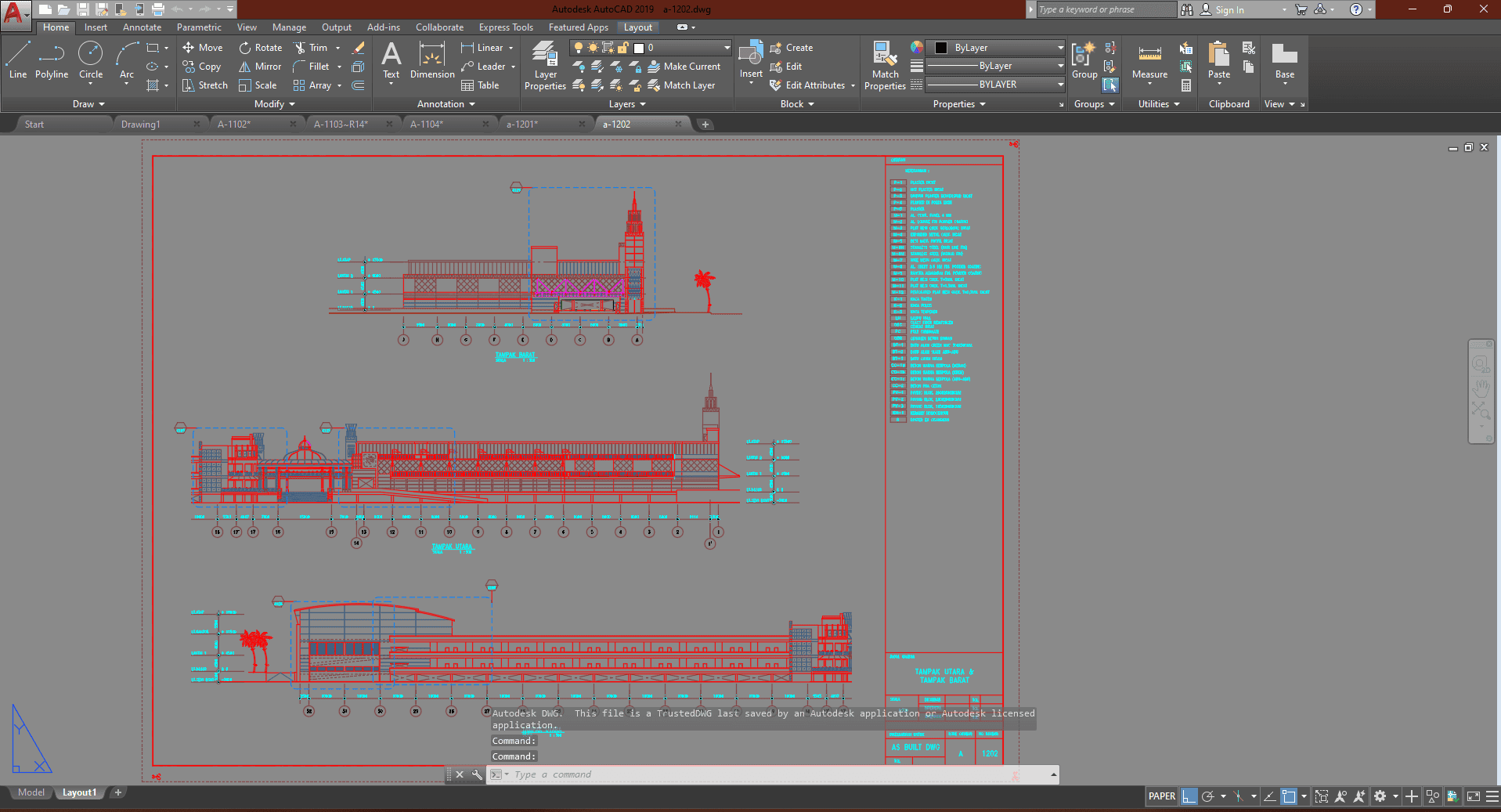Switch to the Model space tab
Image resolution: width=1501 pixels, height=812 pixels.
point(31,792)
